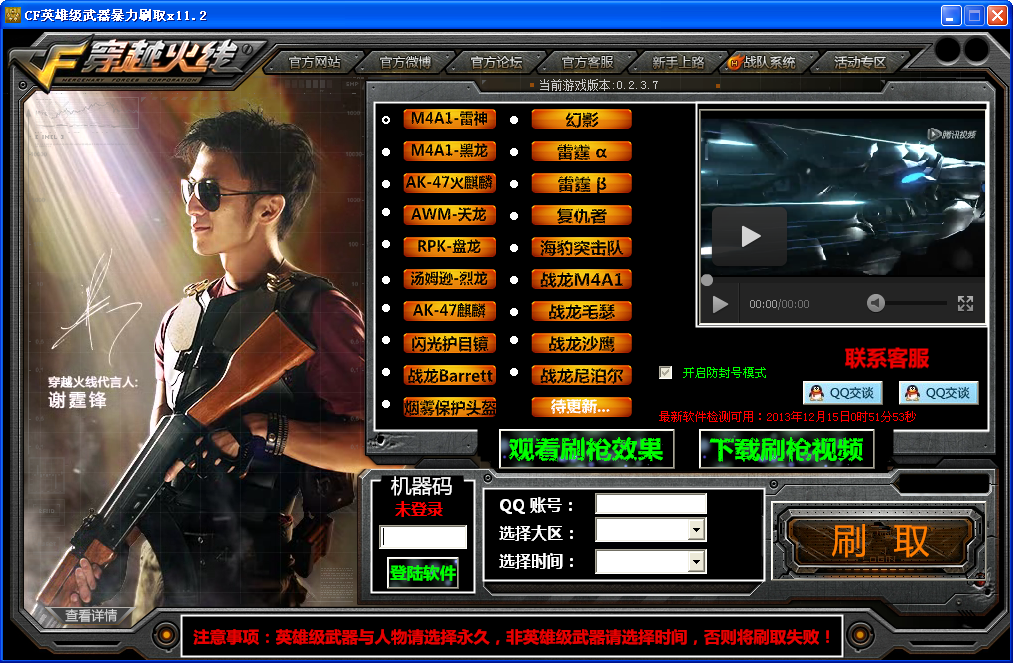Image resolution: width=1013 pixels, height=663 pixels.
Task: Click the 待更新... button
Action: pos(581,406)
